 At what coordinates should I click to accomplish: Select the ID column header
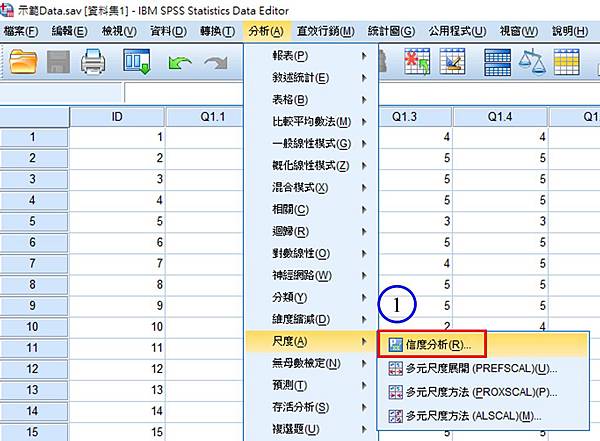(117, 117)
